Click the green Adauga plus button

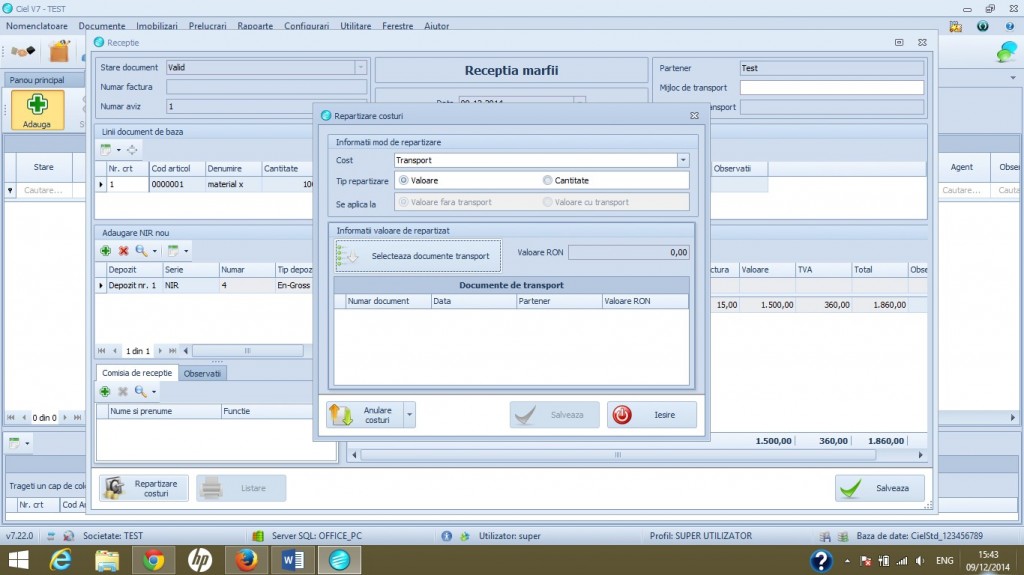coord(37,110)
